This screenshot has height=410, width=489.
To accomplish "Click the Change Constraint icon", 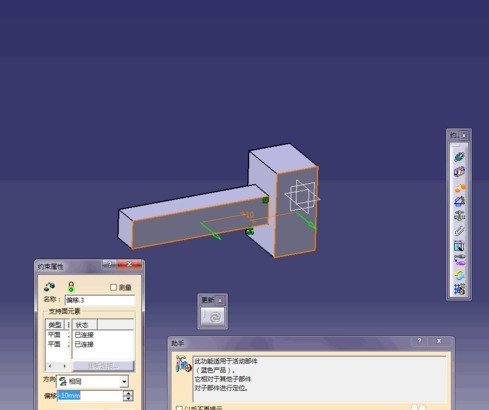I will [x=459, y=275].
